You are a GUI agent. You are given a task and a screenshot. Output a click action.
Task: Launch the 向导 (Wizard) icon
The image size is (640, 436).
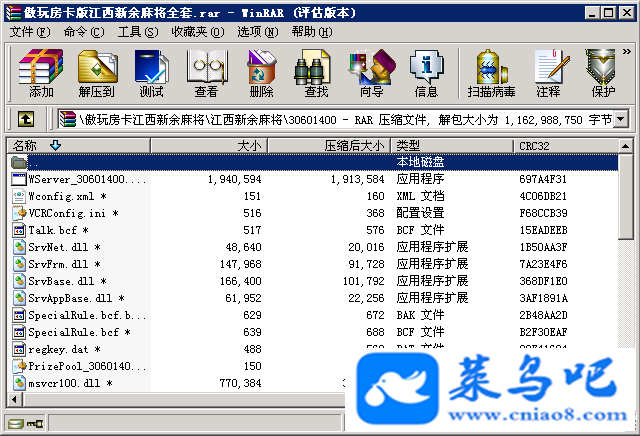[x=371, y=73]
